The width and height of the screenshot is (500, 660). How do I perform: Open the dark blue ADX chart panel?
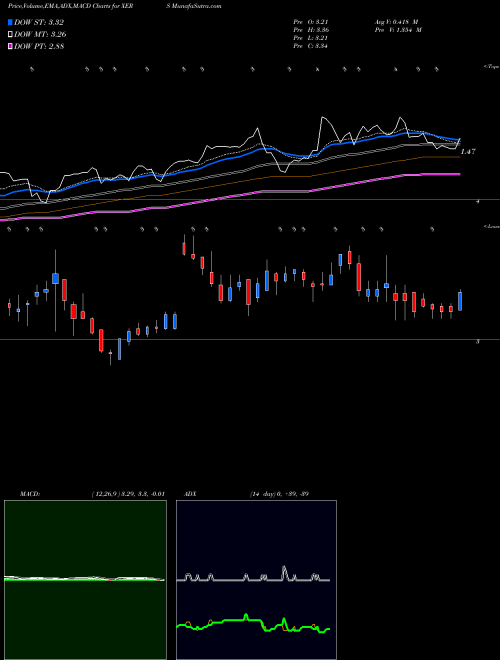pyautogui.click(x=256, y=580)
